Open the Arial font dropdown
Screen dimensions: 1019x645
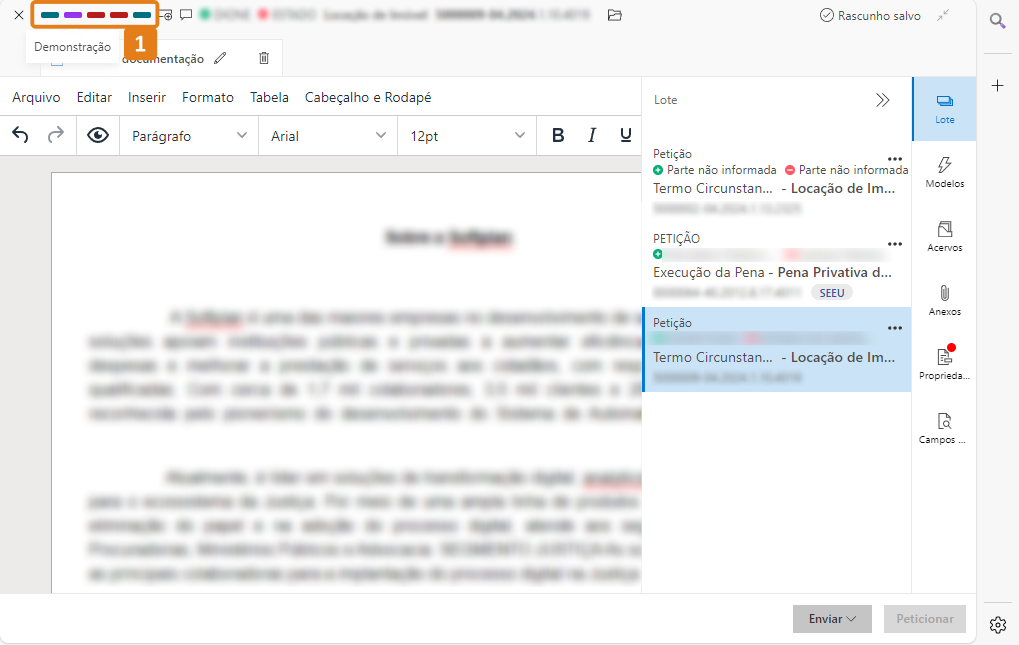point(328,136)
